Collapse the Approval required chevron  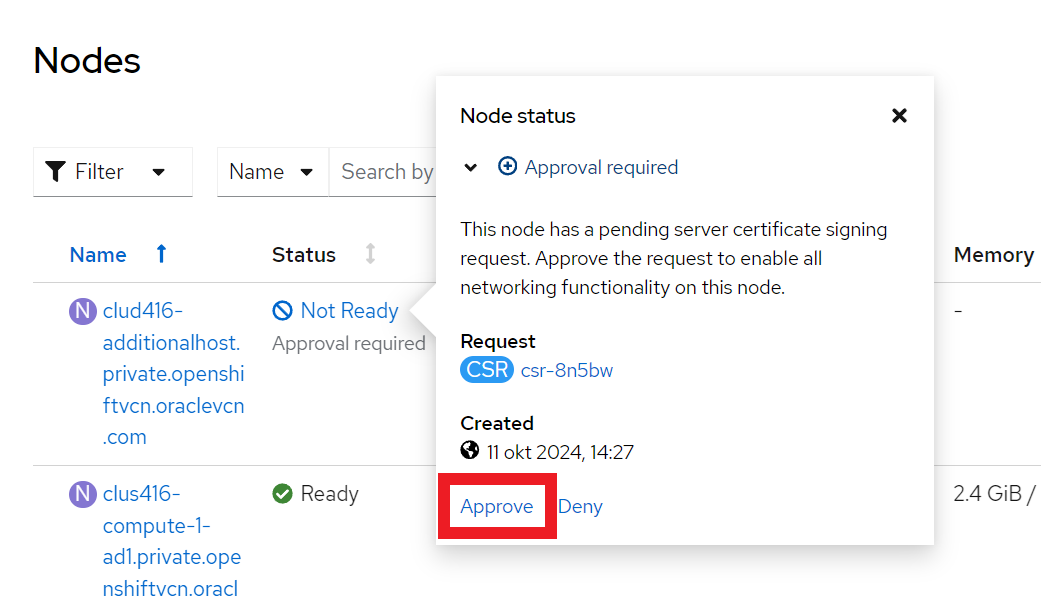click(471, 167)
